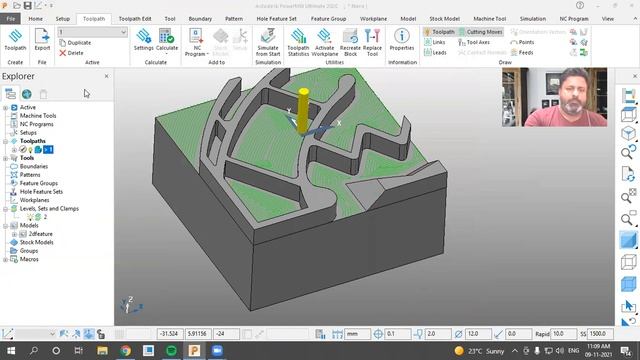
Task: Toggle Links draw option
Action: pos(435,42)
